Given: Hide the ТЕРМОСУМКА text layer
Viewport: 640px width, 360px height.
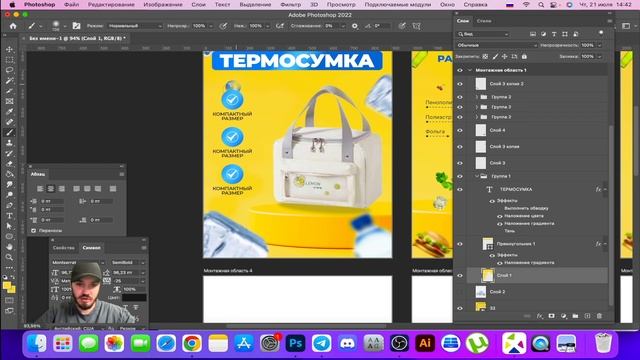Looking at the screenshot, I should tap(460, 189).
